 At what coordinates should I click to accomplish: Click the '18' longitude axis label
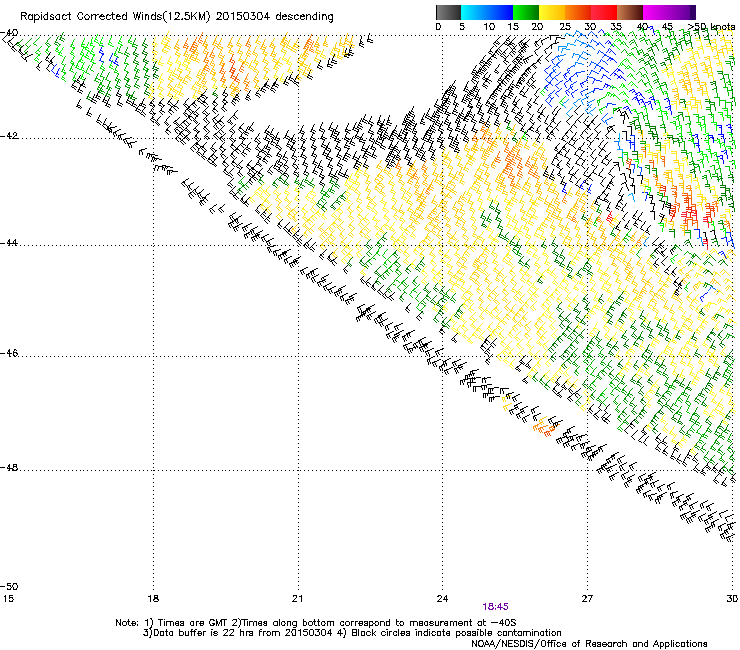[153, 599]
